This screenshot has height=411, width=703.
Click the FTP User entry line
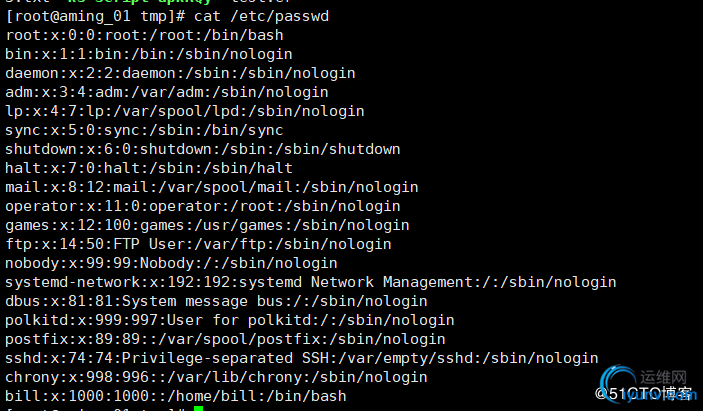[198, 244]
